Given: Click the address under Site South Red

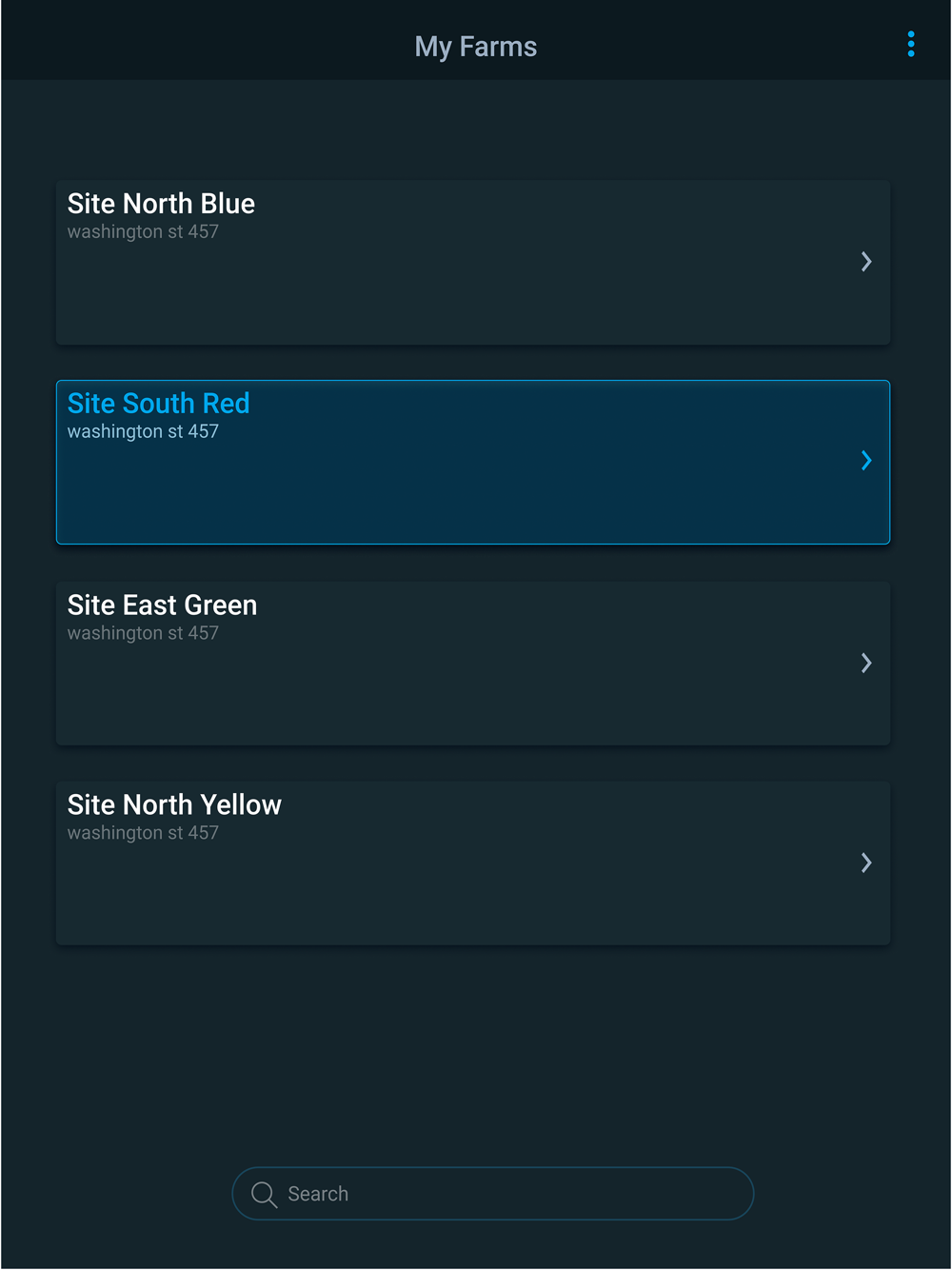Looking at the screenshot, I should pyautogui.click(x=143, y=432).
